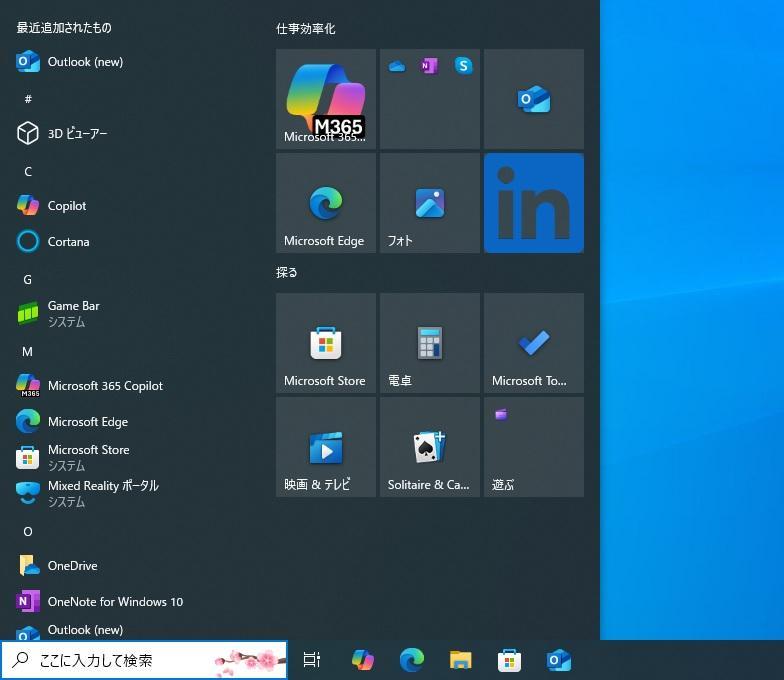This screenshot has width=784, height=680.
Task: Open Copilot from the taskbar
Action: 363,660
